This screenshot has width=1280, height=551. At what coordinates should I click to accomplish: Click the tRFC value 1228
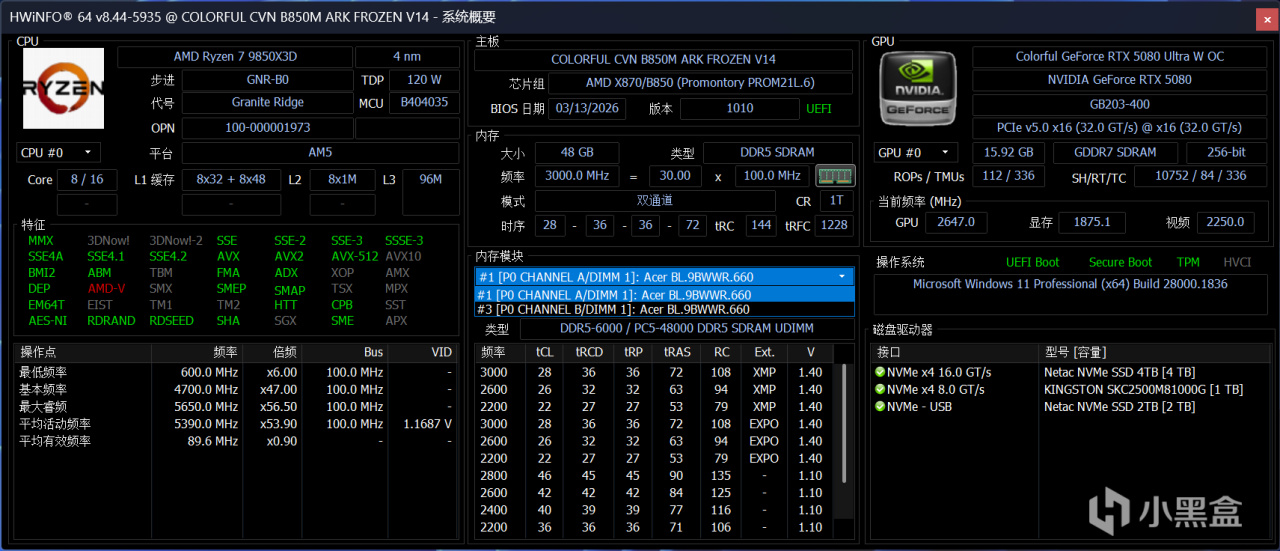coord(832,225)
